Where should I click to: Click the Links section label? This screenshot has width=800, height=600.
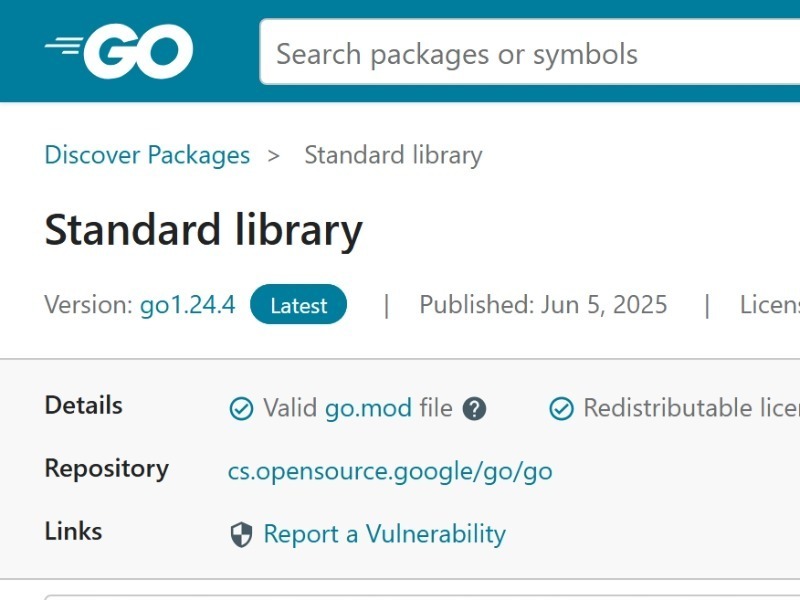(x=73, y=532)
